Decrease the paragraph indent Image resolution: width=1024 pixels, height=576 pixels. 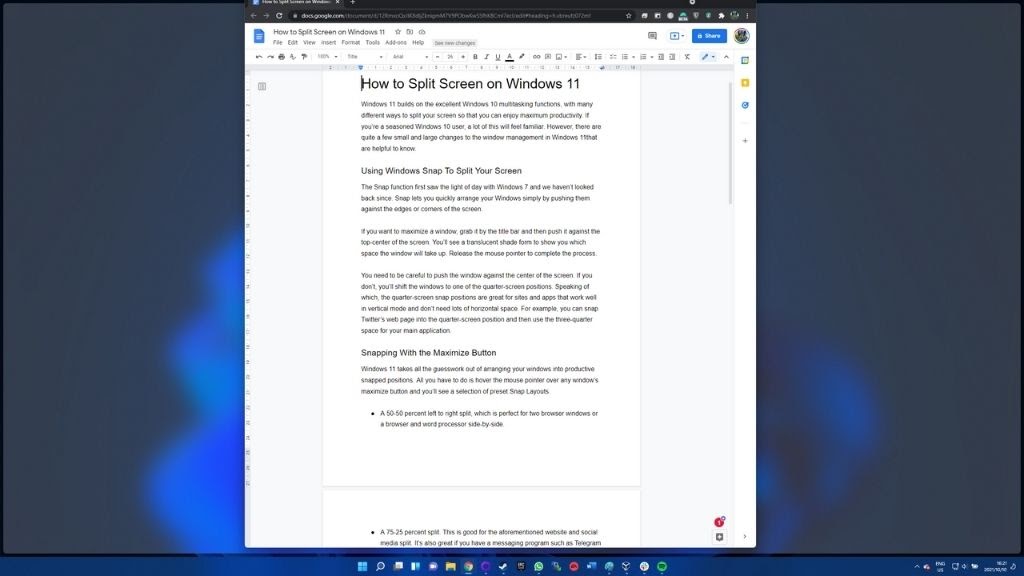point(661,57)
